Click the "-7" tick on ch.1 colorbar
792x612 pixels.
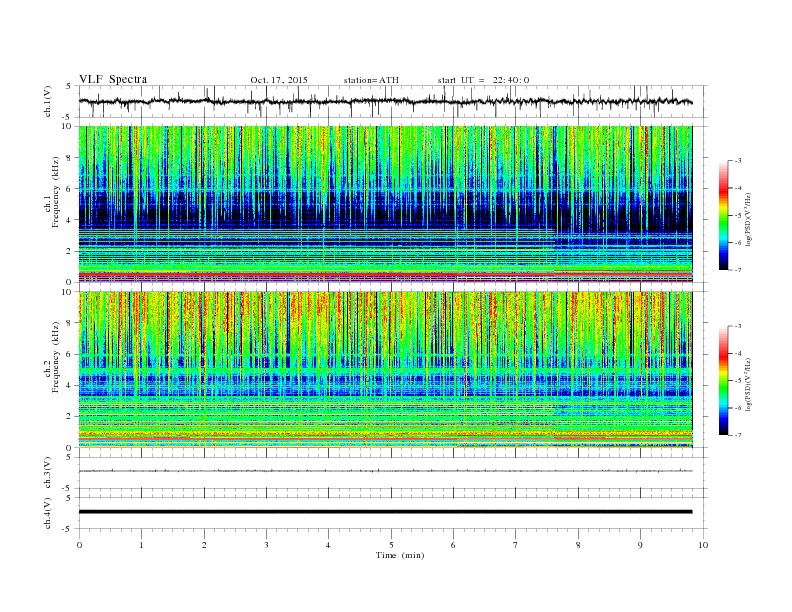click(x=738, y=270)
